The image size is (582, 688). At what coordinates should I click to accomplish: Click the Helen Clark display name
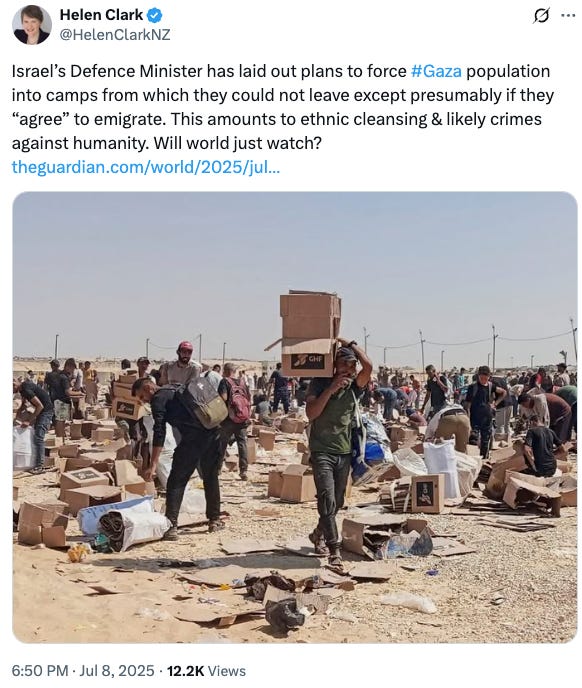click(101, 15)
